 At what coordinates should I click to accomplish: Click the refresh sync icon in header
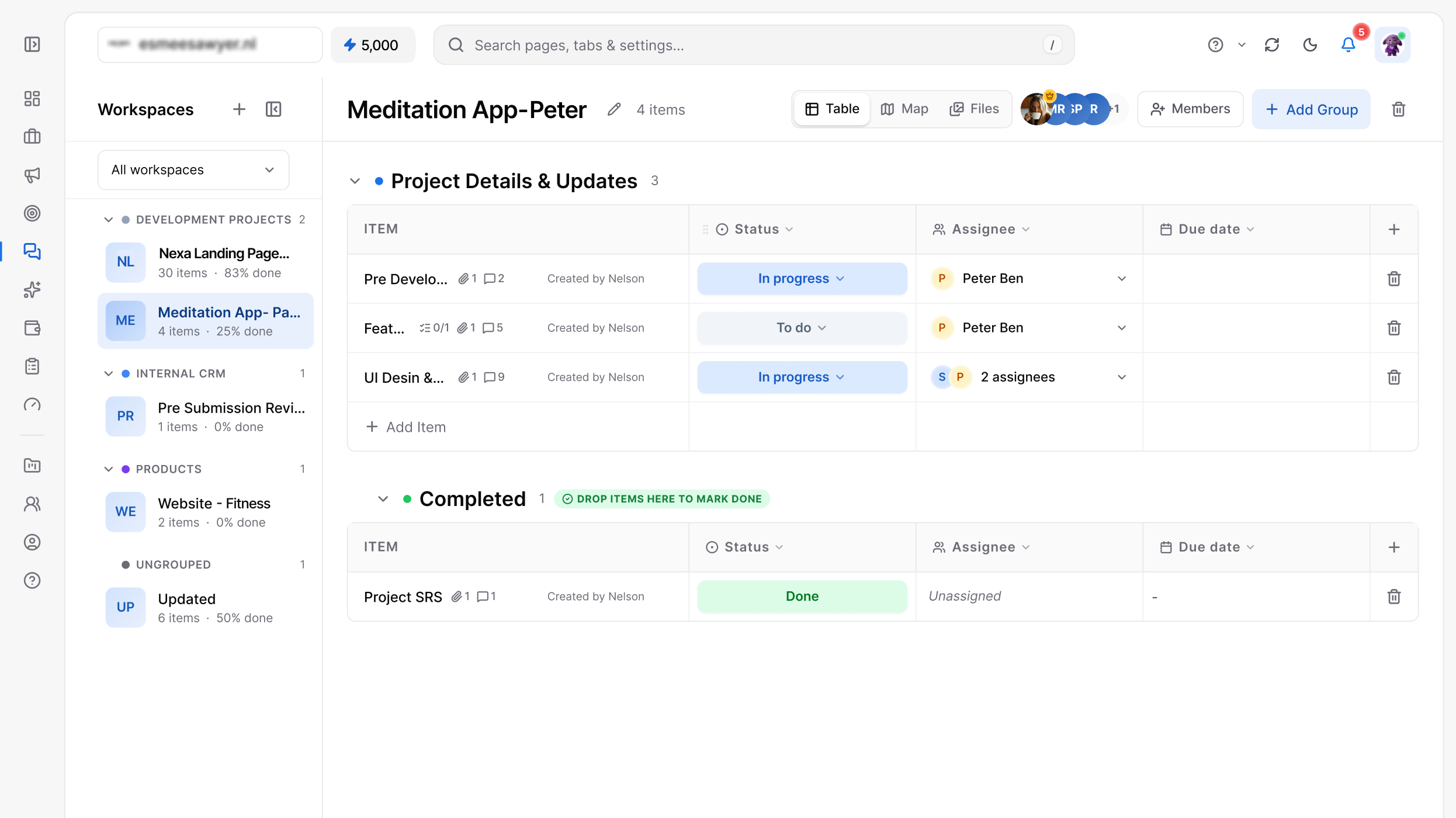pyautogui.click(x=1272, y=45)
